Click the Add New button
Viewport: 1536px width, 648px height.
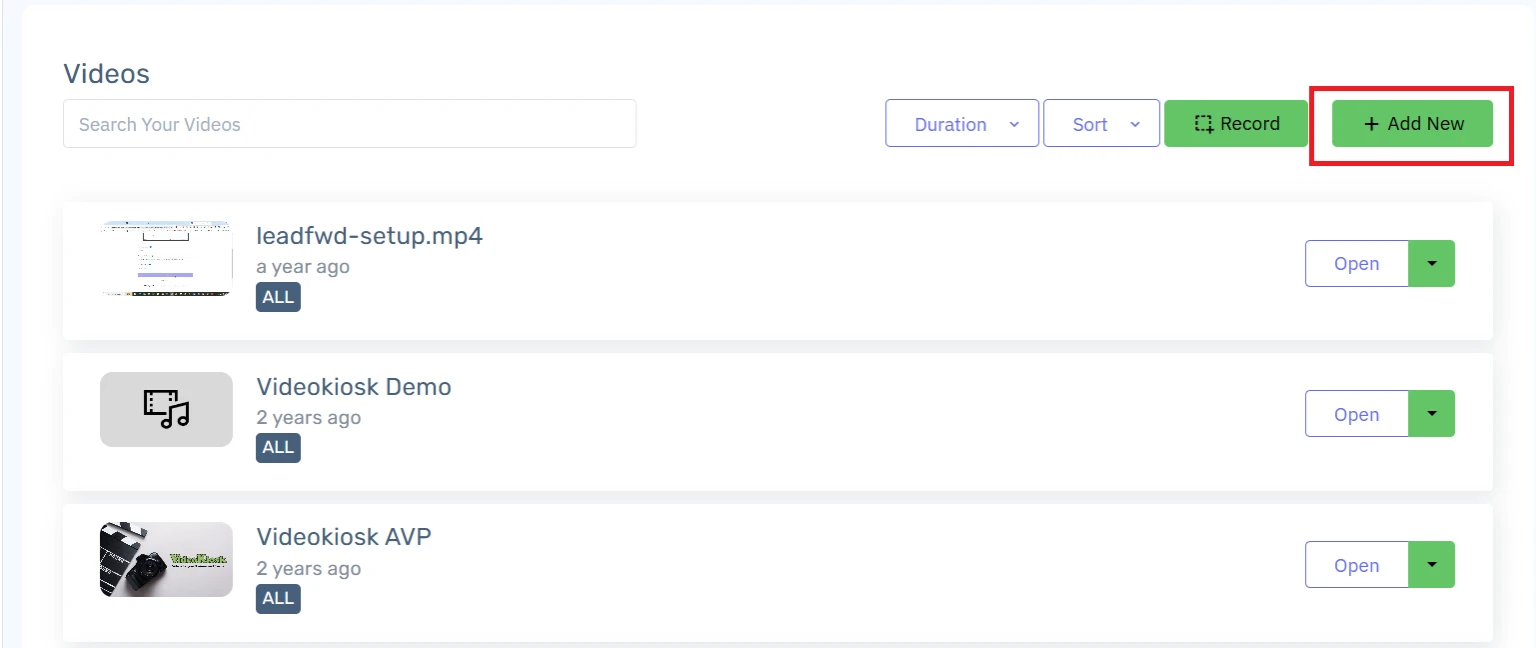[x=1412, y=124]
